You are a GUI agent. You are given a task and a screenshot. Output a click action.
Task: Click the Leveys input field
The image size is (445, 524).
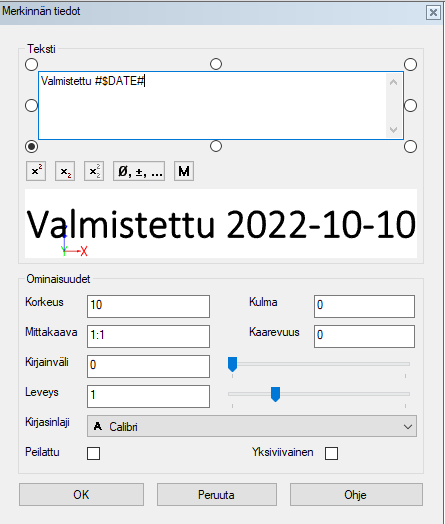point(148,396)
